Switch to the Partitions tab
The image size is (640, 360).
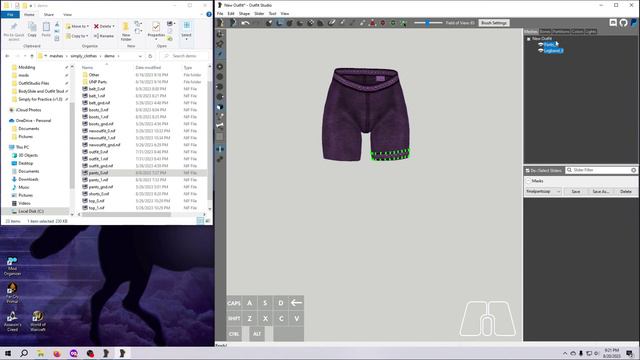(561, 31)
